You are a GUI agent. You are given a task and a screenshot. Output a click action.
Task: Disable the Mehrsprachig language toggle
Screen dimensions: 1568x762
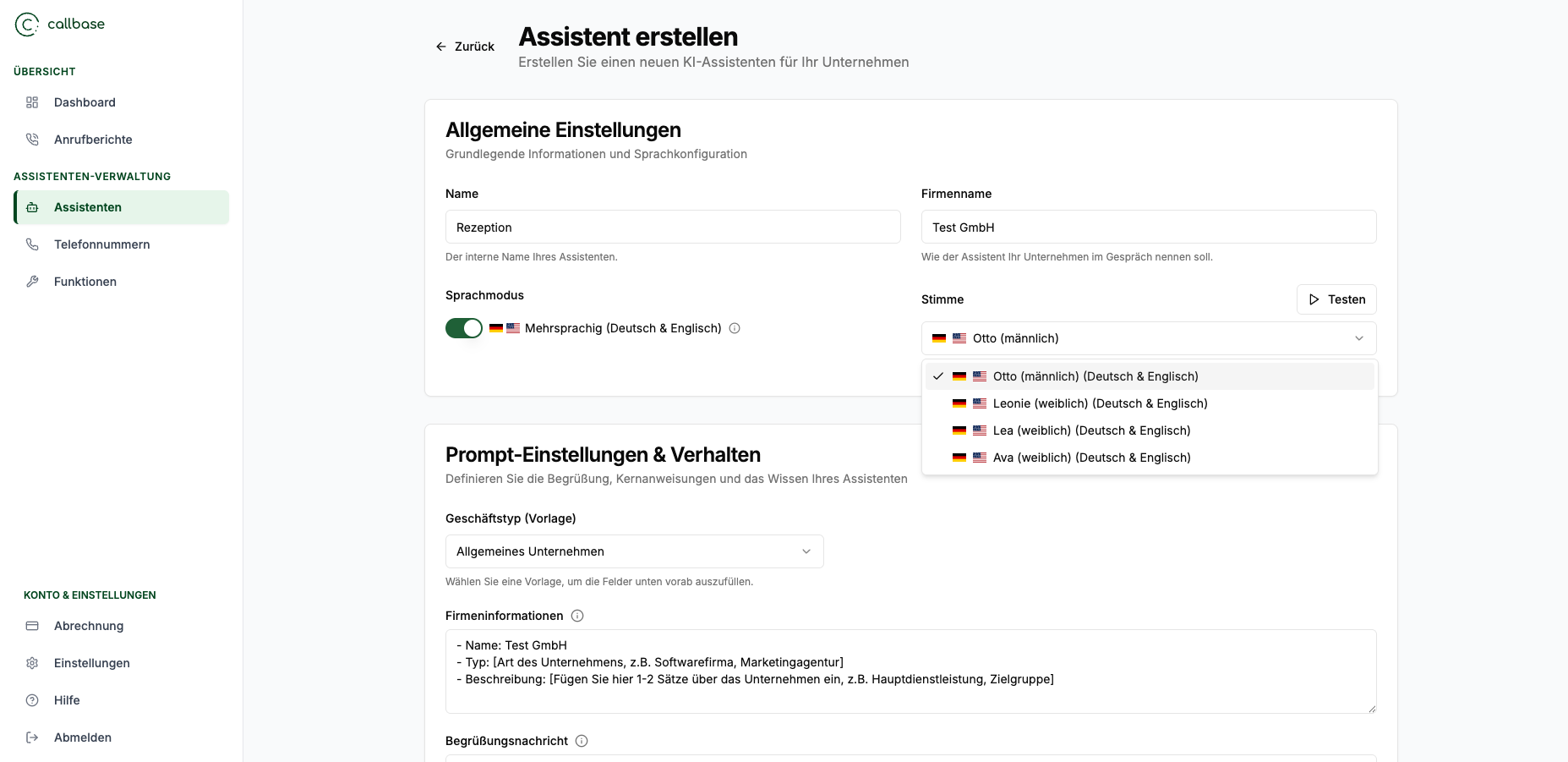click(x=464, y=328)
